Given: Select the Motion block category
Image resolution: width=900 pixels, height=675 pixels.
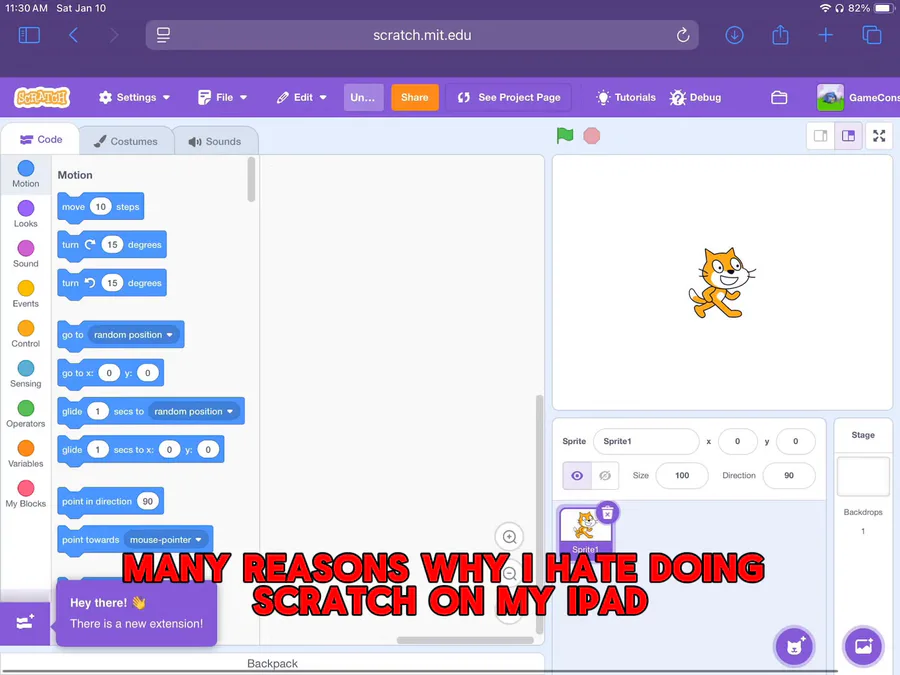Looking at the screenshot, I should (x=26, y=174).
